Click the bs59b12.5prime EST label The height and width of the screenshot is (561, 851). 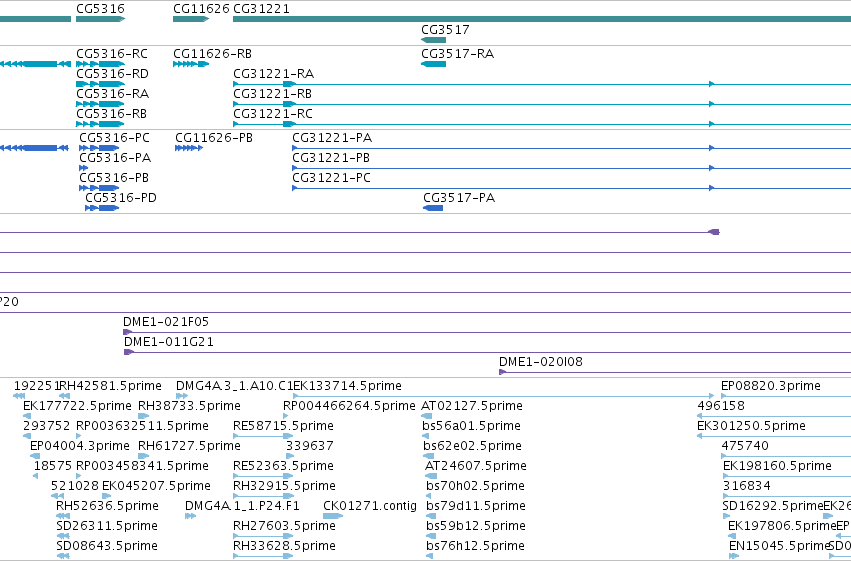coord(476,526)
